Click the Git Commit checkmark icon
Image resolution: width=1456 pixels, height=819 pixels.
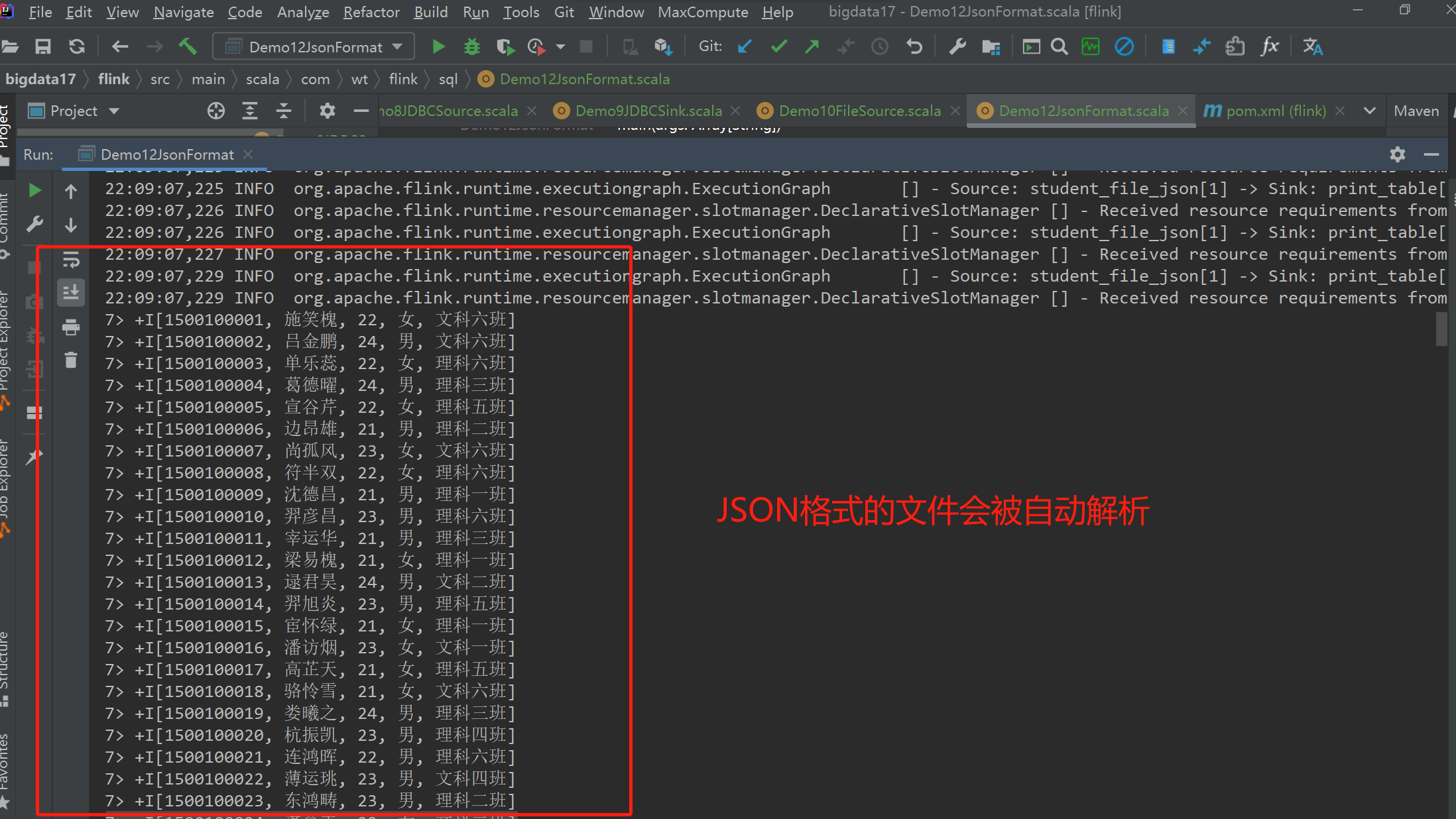click(779, 46)
